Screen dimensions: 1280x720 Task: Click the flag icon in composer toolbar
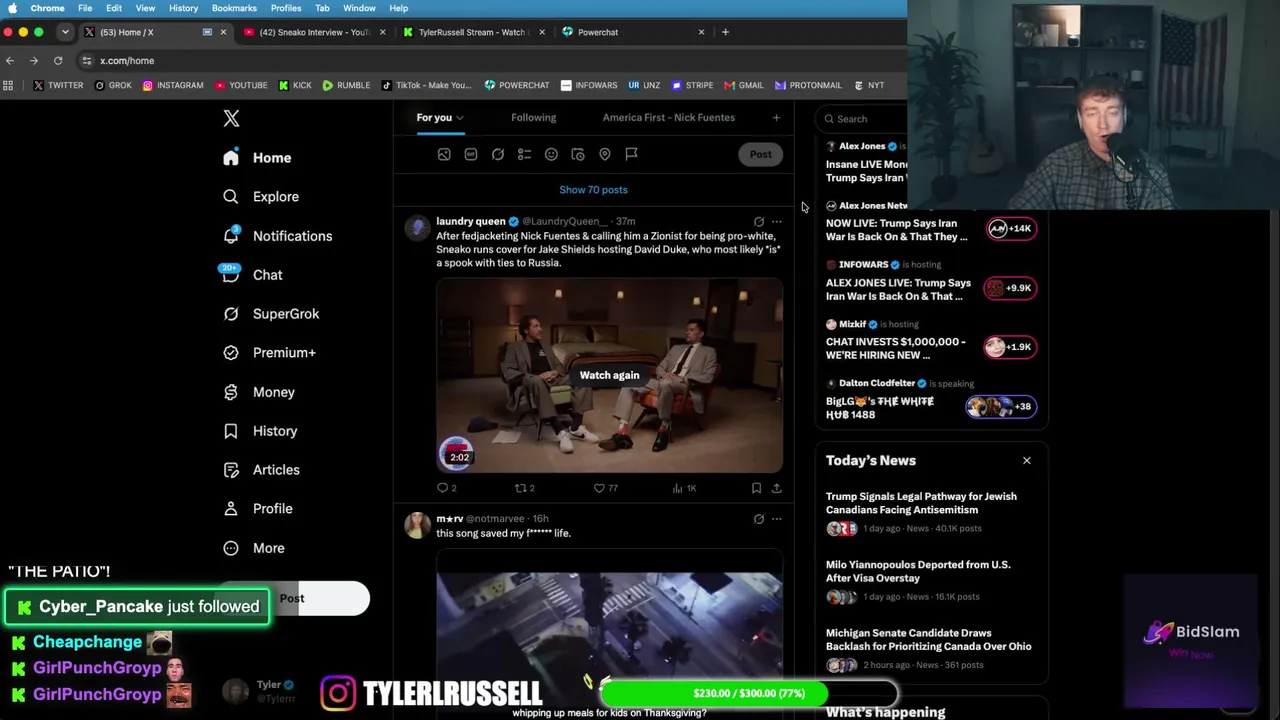[631, 154]
